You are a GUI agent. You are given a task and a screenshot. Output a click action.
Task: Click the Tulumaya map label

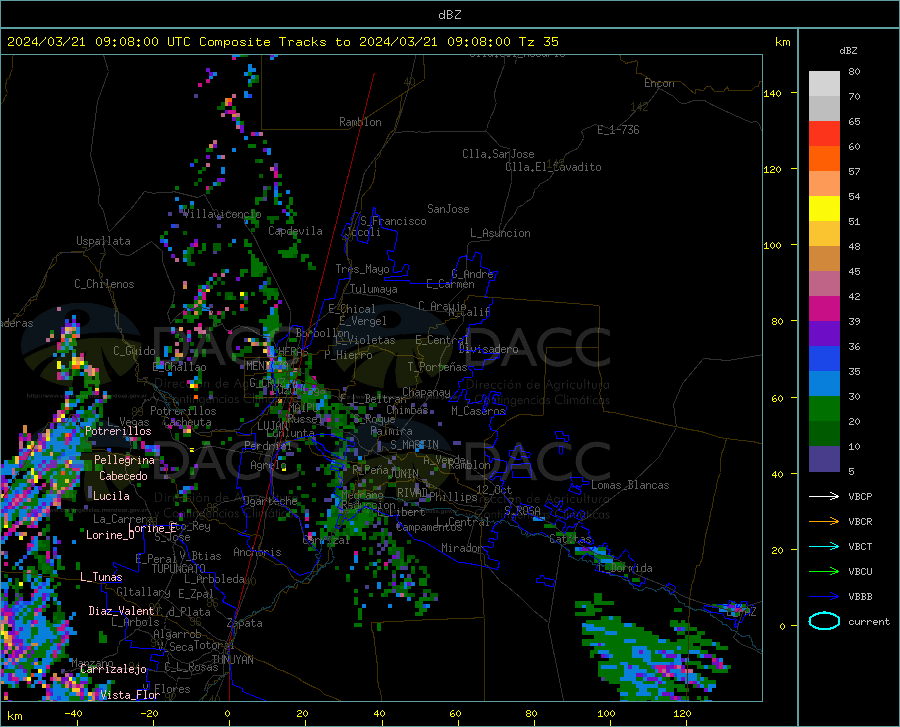(x=374, y=289)
